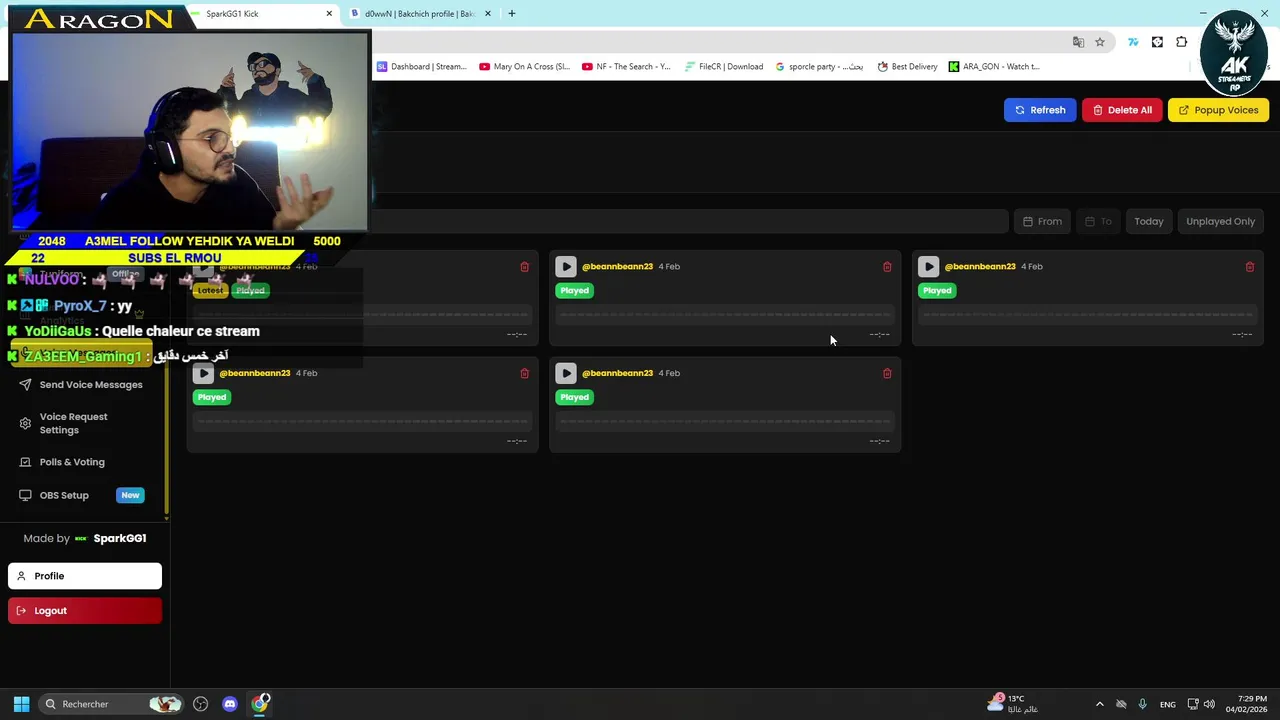
Task: Click the Today filter button
Action: [x=1148, y=221]
